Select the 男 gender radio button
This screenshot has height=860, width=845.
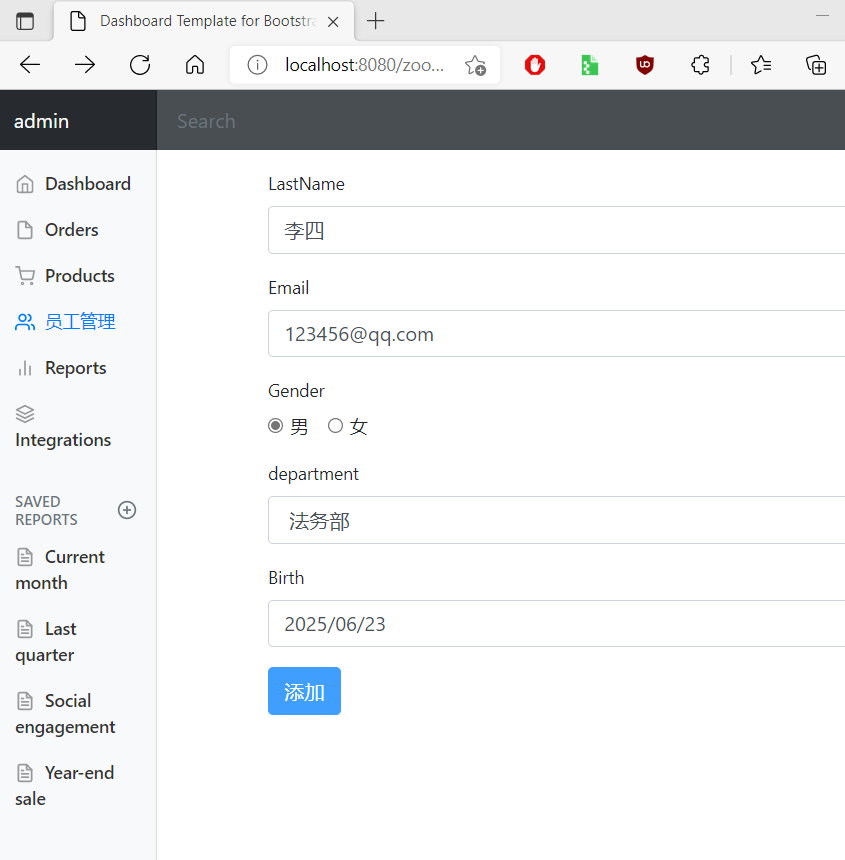click(276, 426)
